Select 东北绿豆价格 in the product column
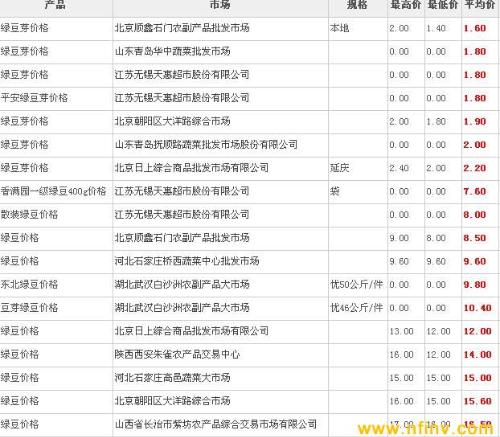 point(29,285)
